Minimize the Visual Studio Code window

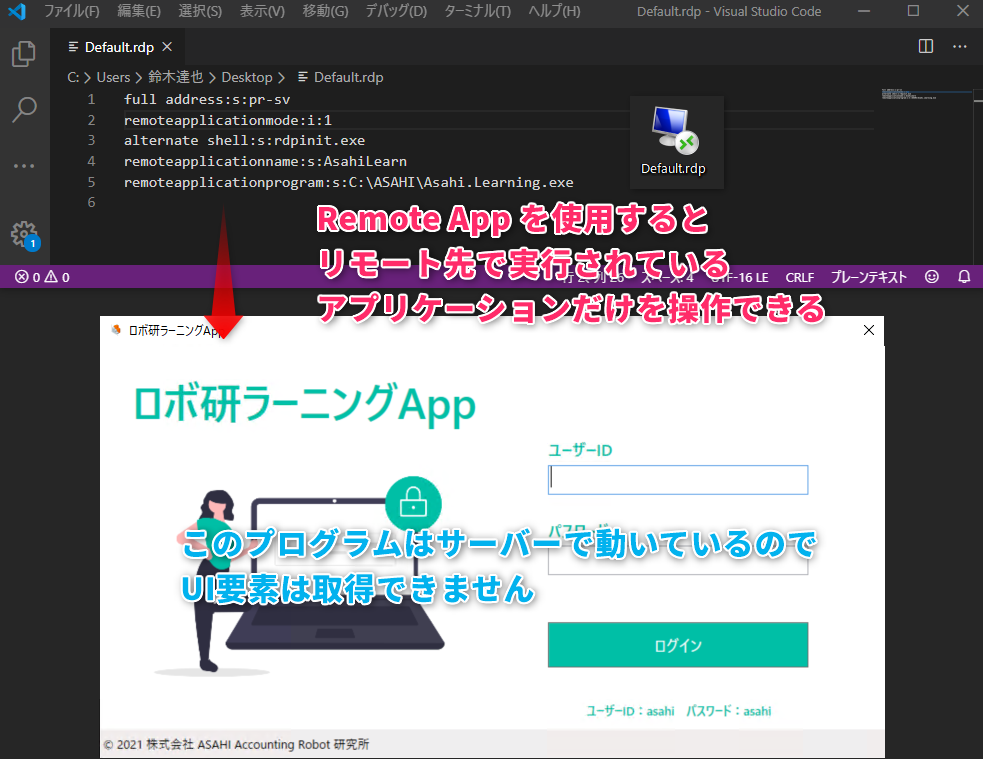(863, 11)
